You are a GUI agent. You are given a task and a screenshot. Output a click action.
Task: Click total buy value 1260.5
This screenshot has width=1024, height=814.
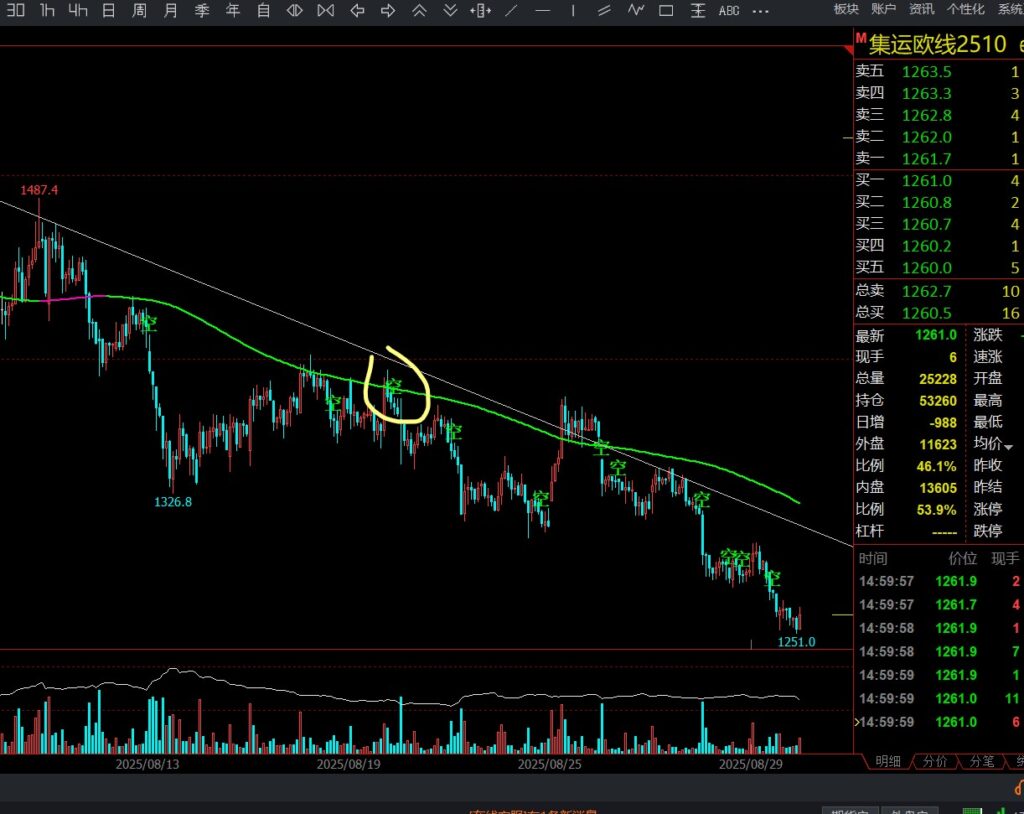926,313
